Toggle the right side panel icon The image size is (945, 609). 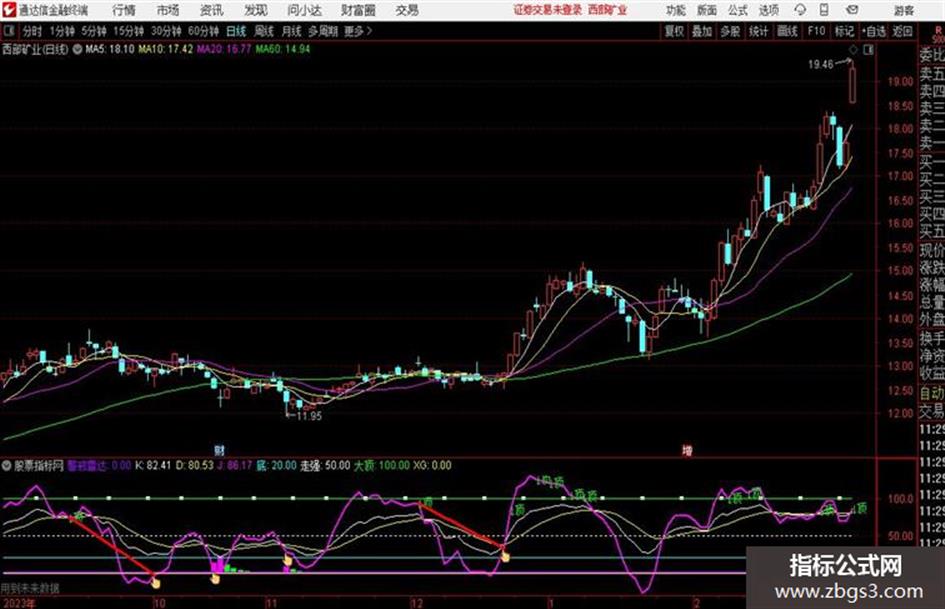(x=868, y=50)
